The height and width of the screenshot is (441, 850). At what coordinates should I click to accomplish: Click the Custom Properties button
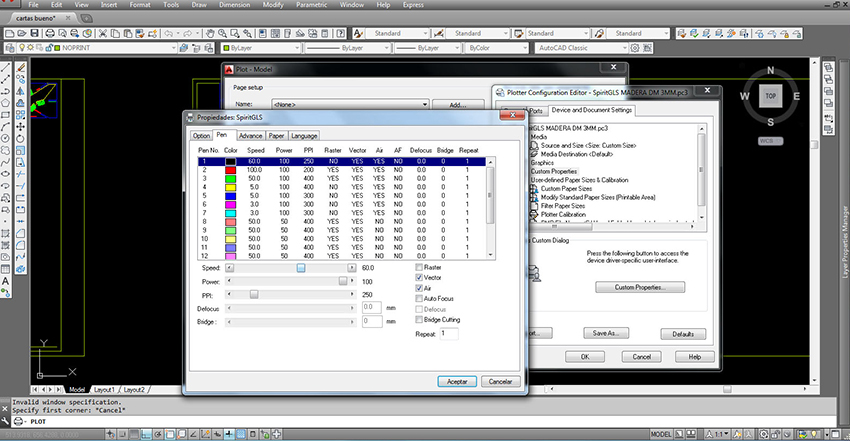point(640,287)
